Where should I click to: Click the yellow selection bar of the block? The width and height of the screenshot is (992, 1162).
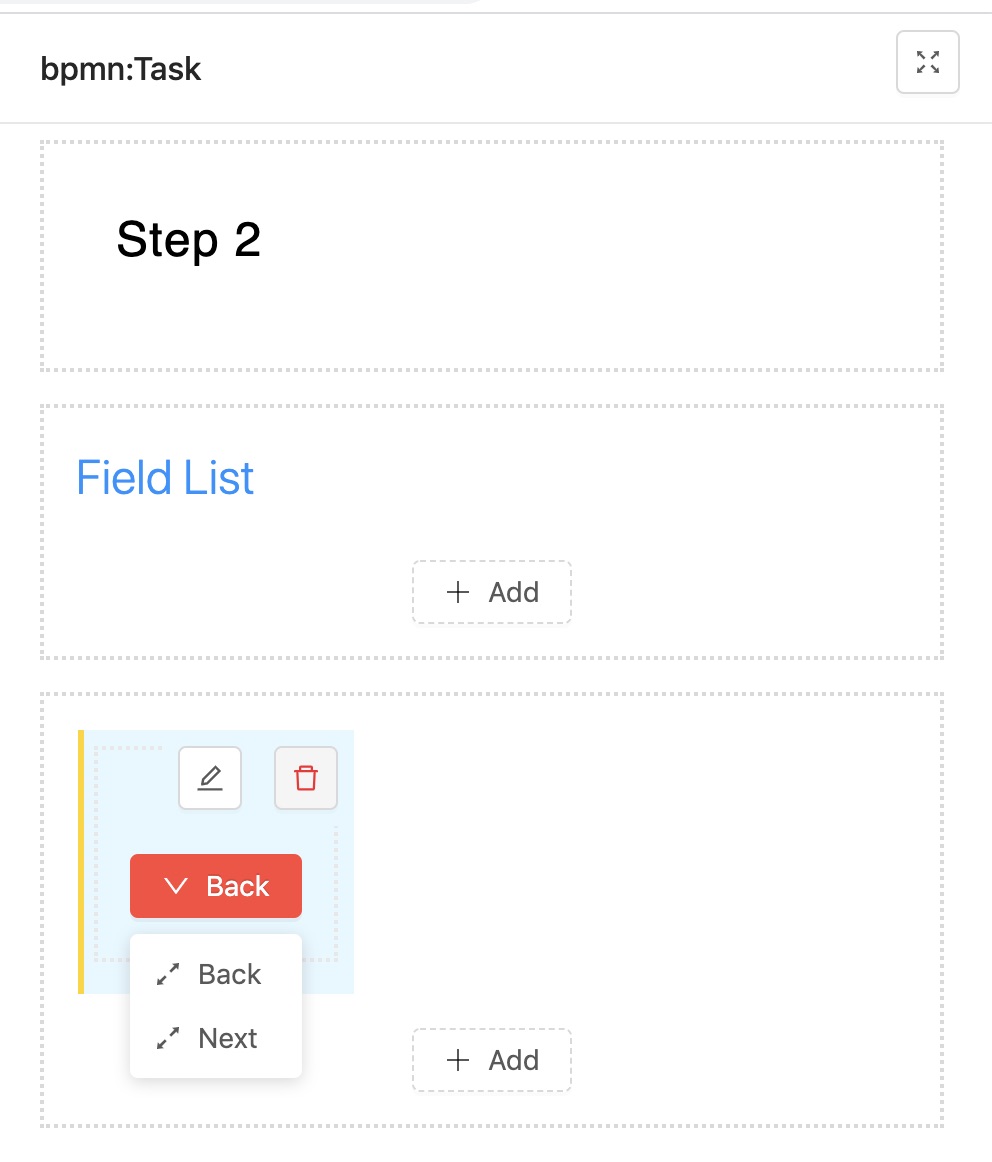(x=81, y=862)
